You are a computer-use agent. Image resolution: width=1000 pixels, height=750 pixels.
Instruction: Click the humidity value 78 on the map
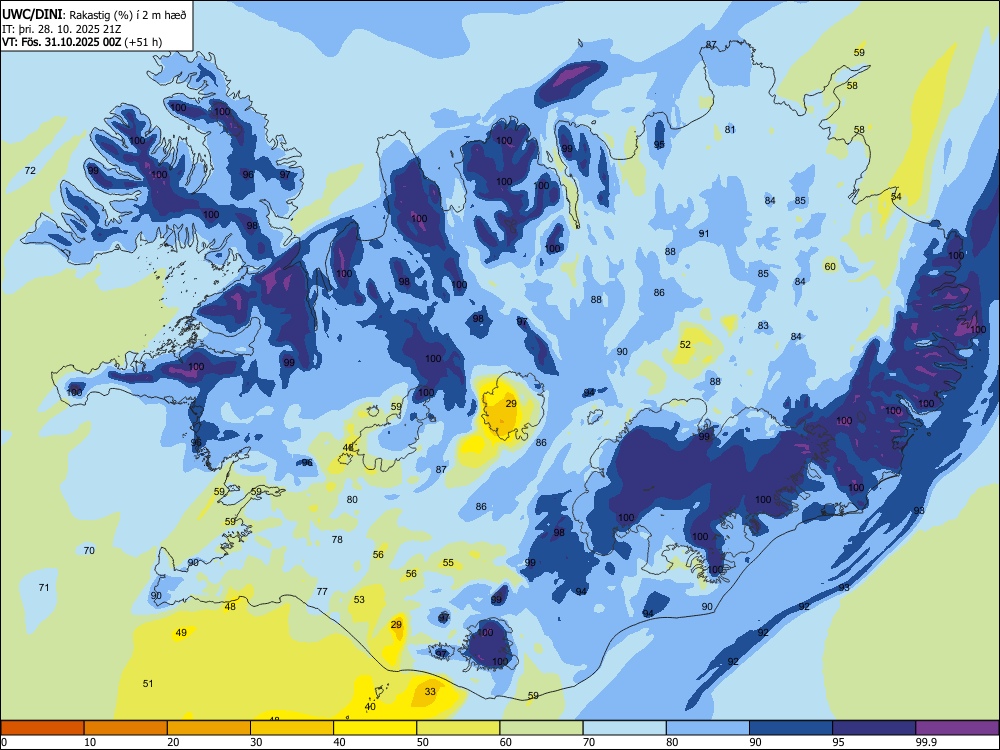337,540
